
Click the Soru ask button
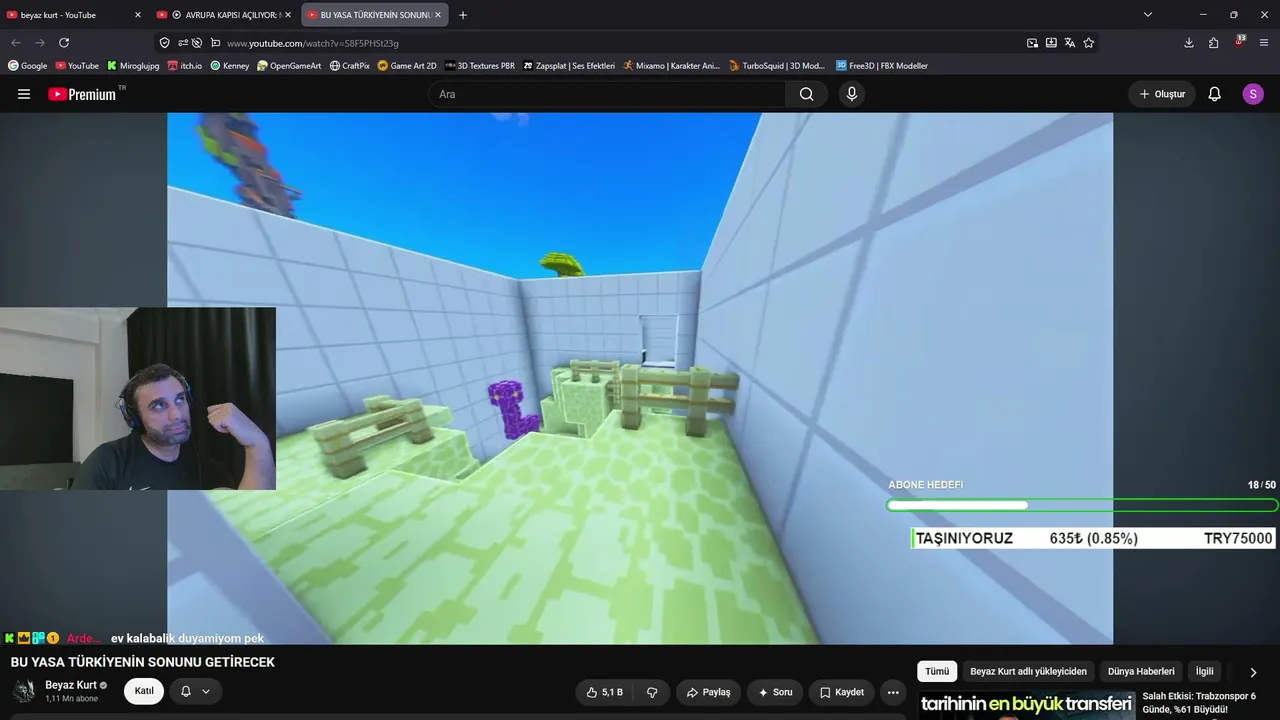(x=775, y=692)
